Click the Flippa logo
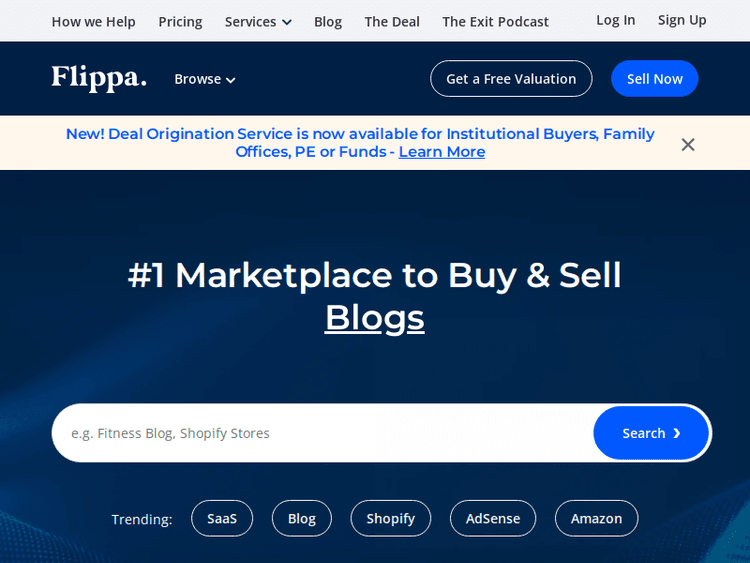Viewport: 750px width, 563px height. 99,78
